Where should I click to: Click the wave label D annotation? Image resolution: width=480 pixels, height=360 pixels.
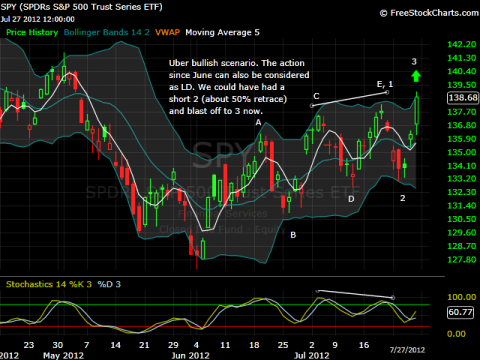[x=351, y=199]
